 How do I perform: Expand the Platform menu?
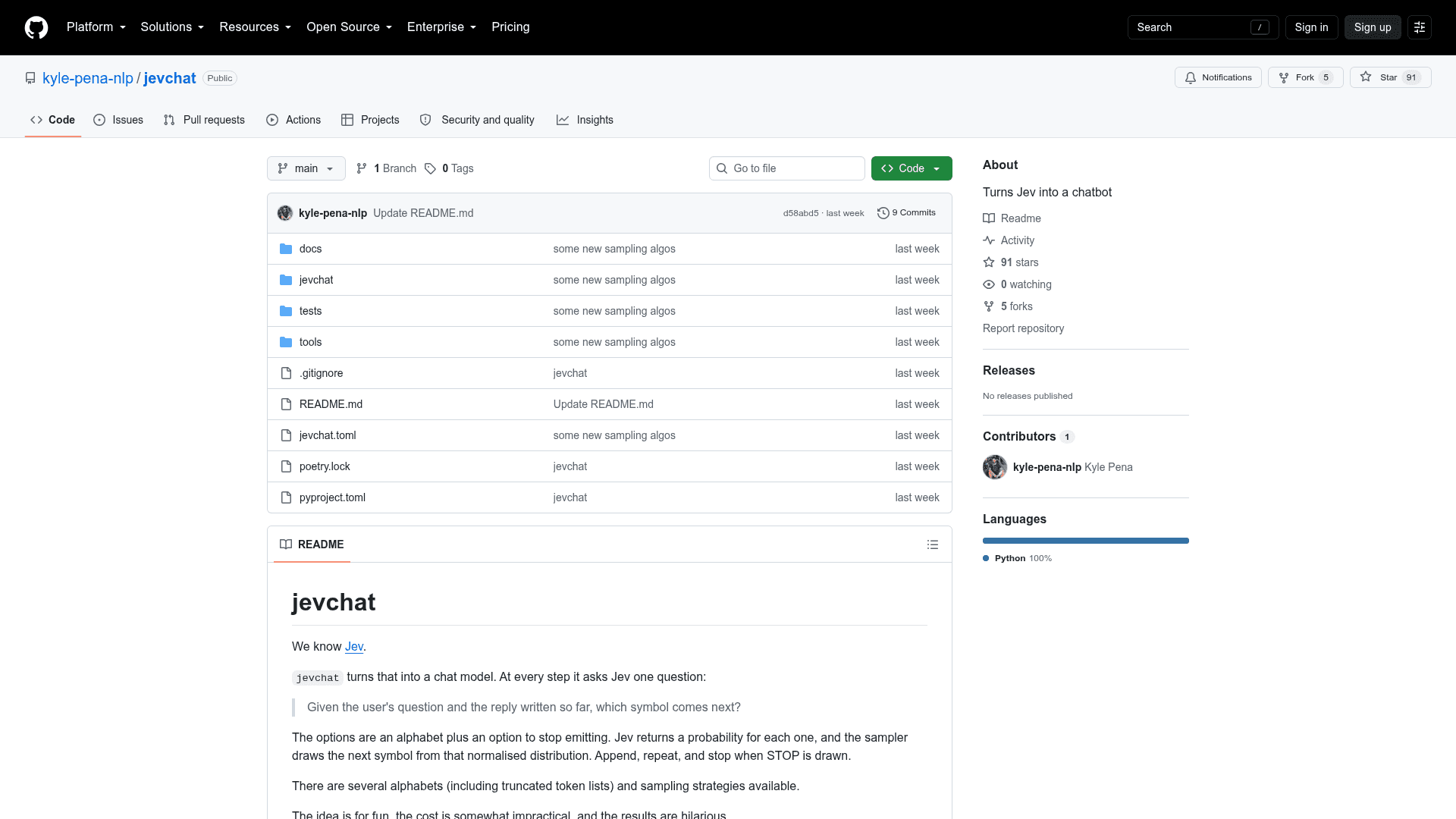pyautogui.click(x=96, y=27)
